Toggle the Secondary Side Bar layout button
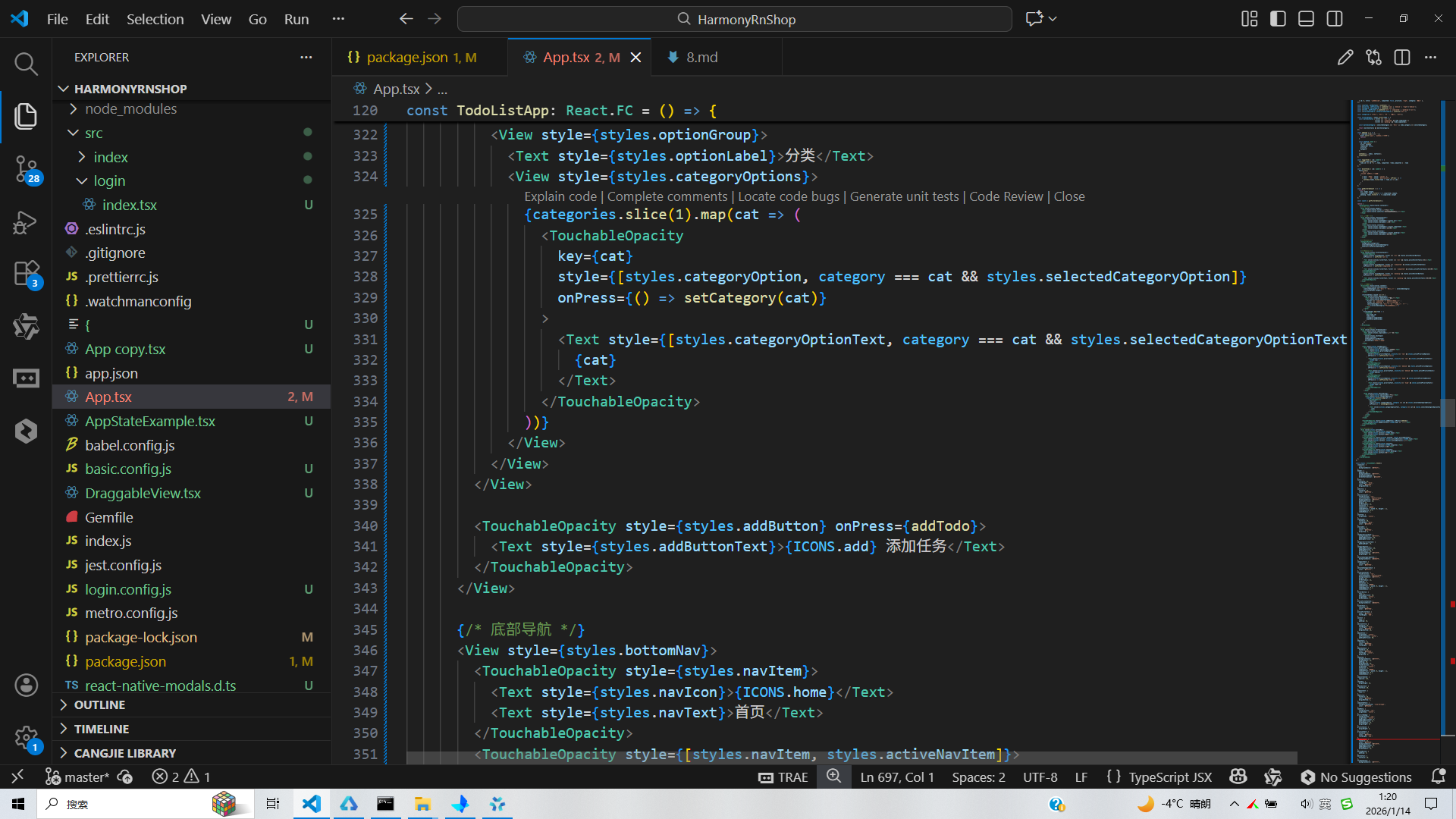This screenshot has height=819, width=1456. pyautogui.click(x=1335, y=19)
